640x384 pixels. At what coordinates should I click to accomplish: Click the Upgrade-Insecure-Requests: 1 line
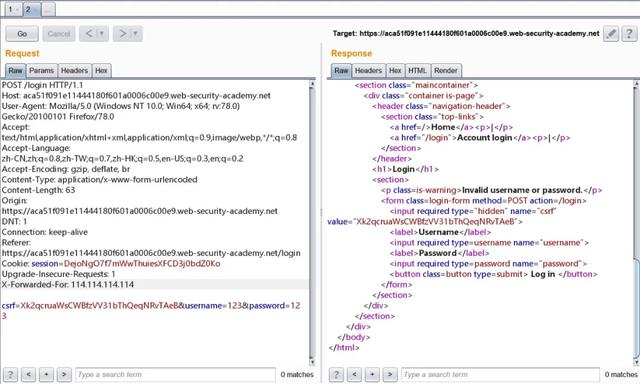(x=58, y=274)
